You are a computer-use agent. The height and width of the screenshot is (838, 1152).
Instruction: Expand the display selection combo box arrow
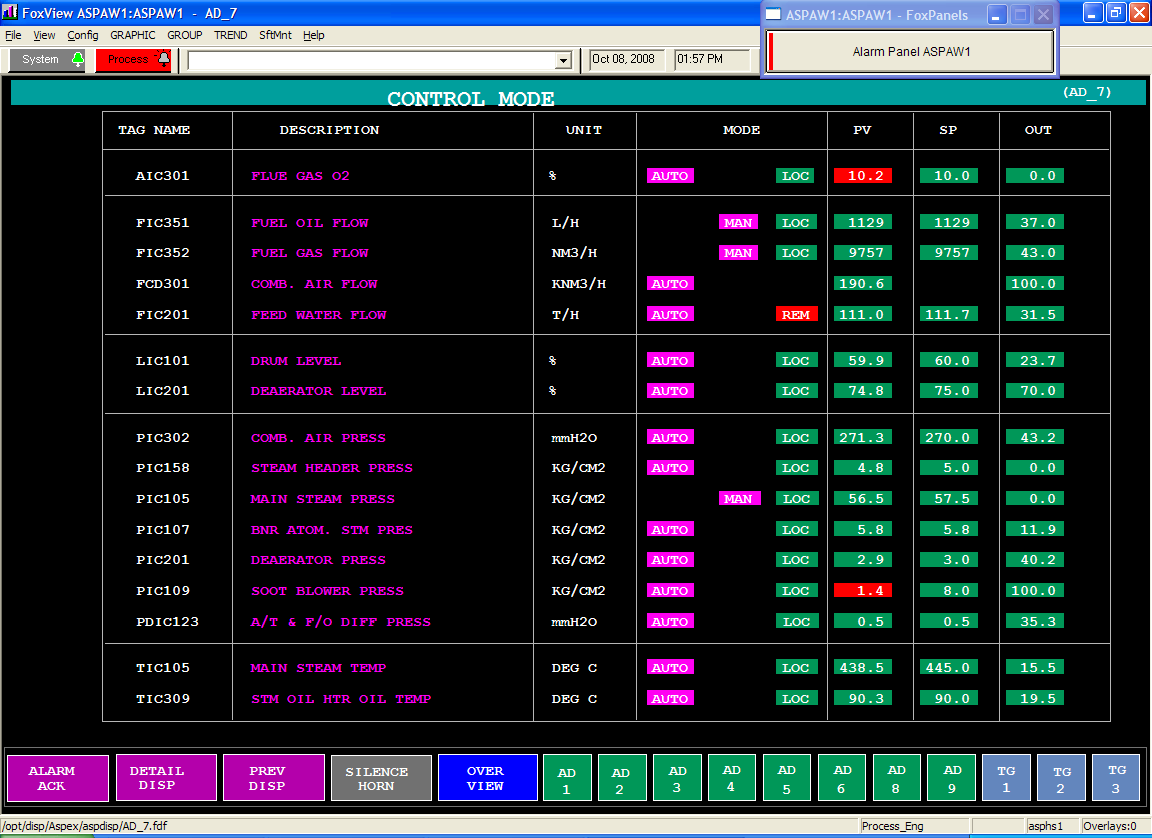[563, 61]
